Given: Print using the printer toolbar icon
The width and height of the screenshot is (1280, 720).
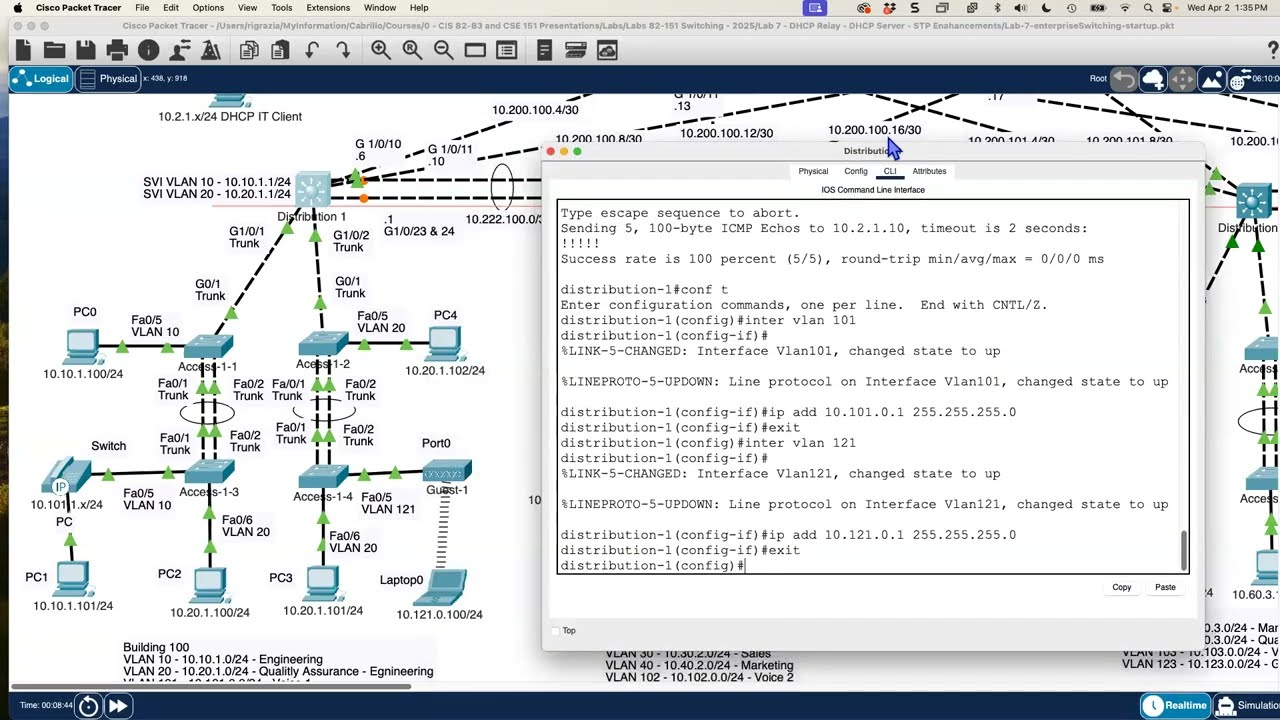Looking at the screenshot, I should click(x=117, y=49).
